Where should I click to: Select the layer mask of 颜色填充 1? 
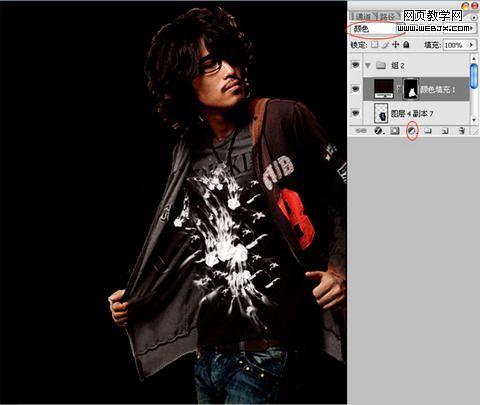(x=411, y=89)
